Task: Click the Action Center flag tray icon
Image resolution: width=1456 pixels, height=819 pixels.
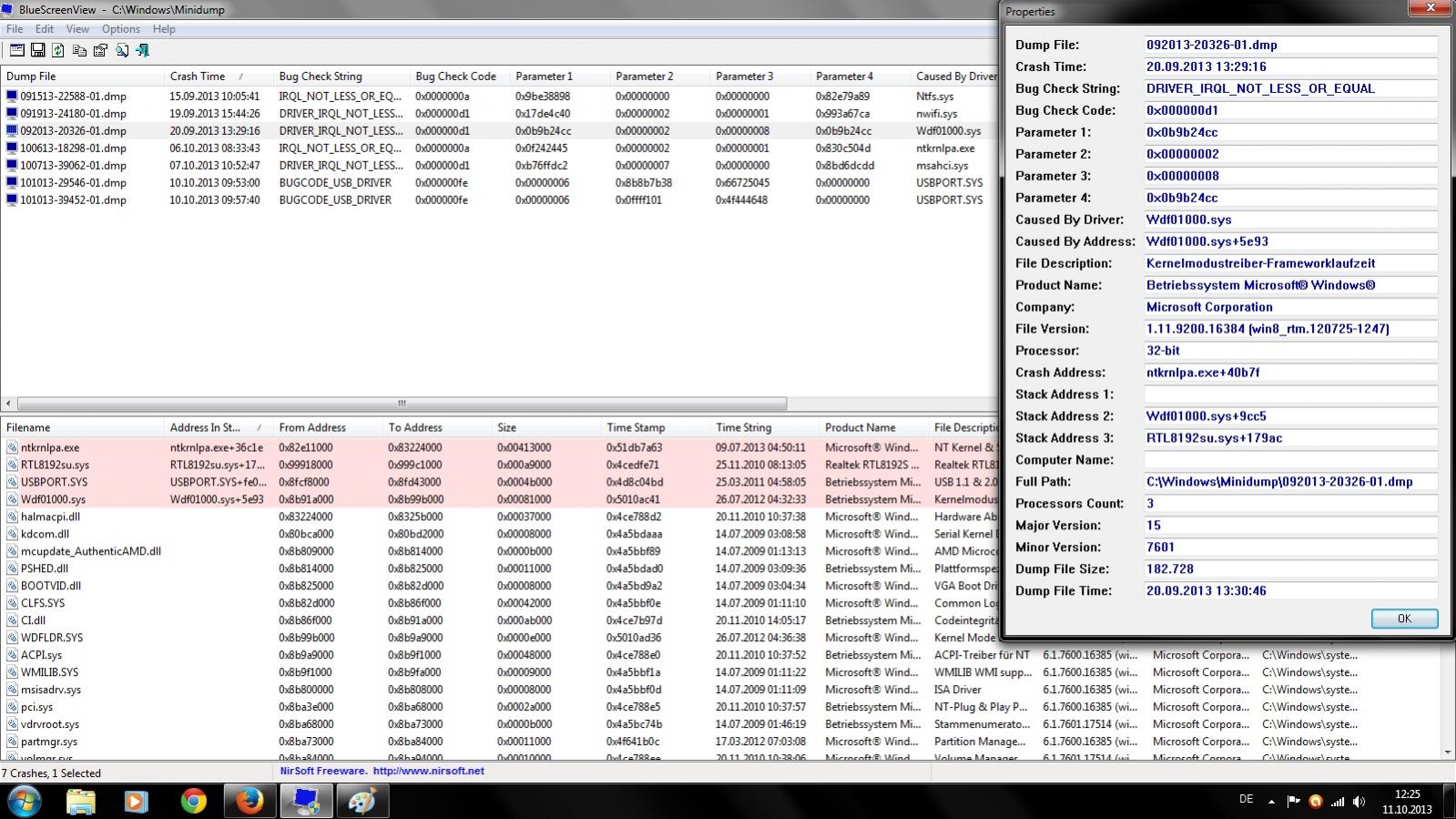Action: coord(1293,802)
